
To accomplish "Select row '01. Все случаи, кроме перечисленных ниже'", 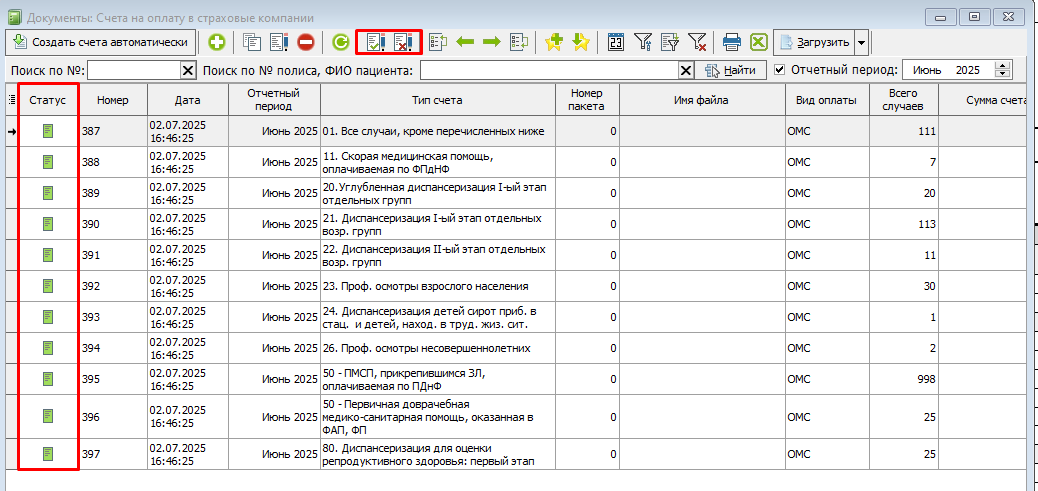I will click(516, 131).
